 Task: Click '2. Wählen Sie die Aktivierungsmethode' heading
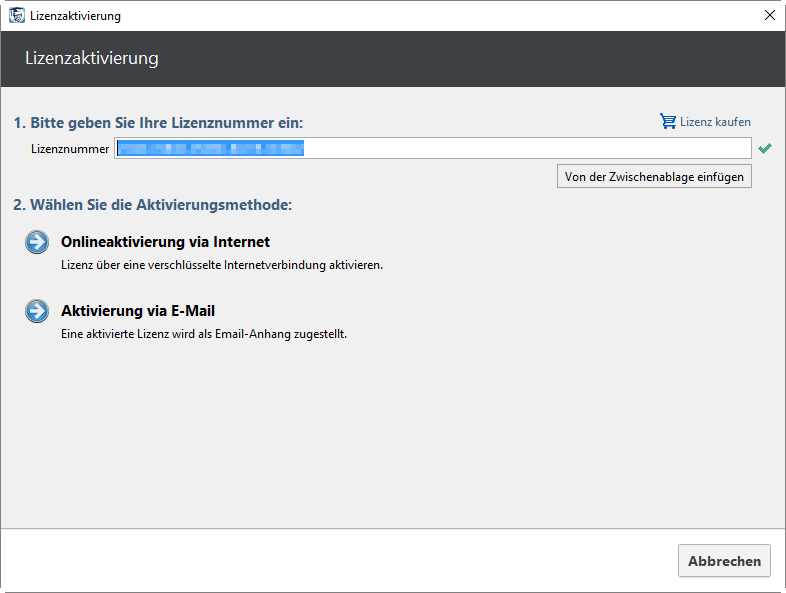click(x=152, y=205)
